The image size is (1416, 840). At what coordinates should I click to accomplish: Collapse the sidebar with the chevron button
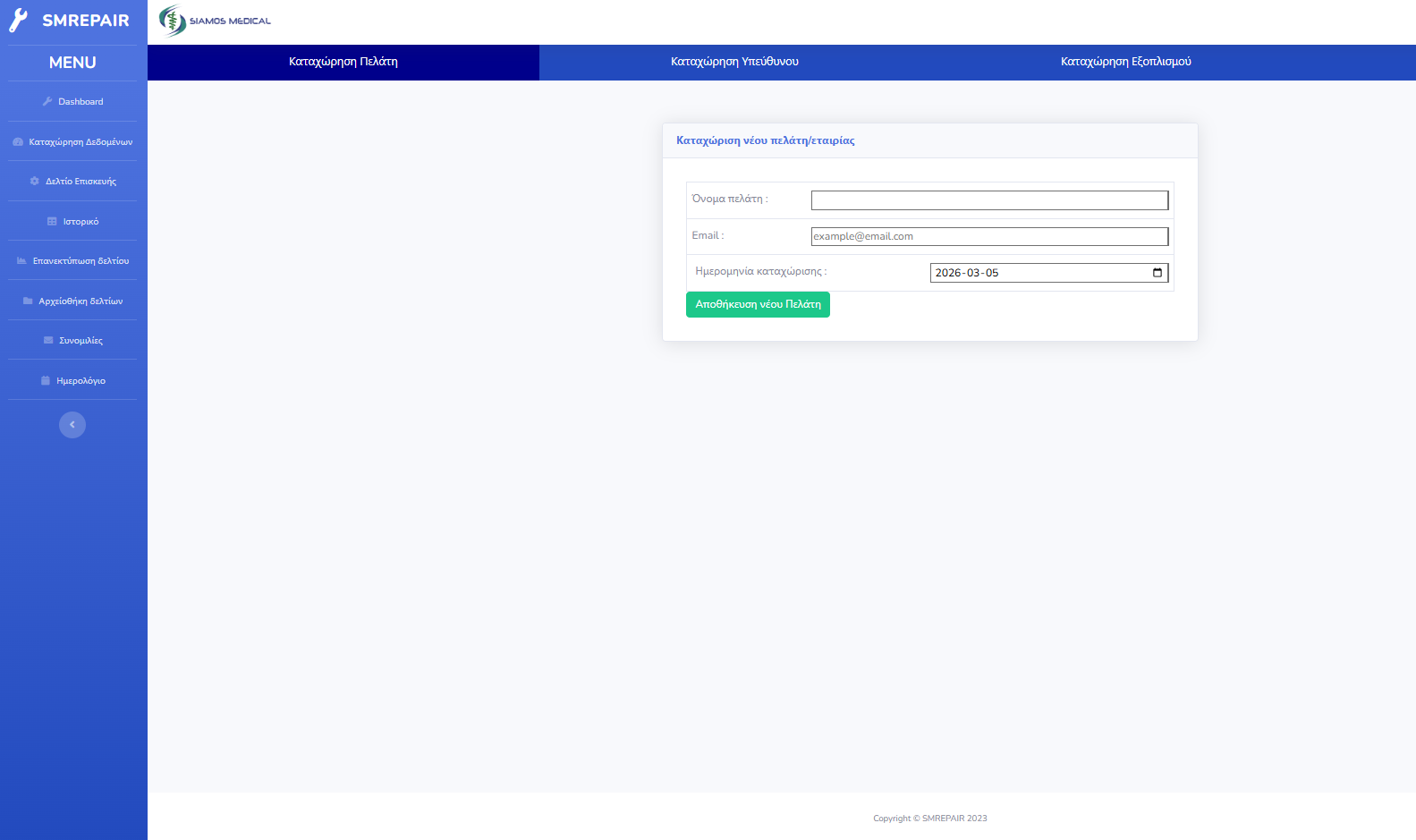[x=72, y=425]
